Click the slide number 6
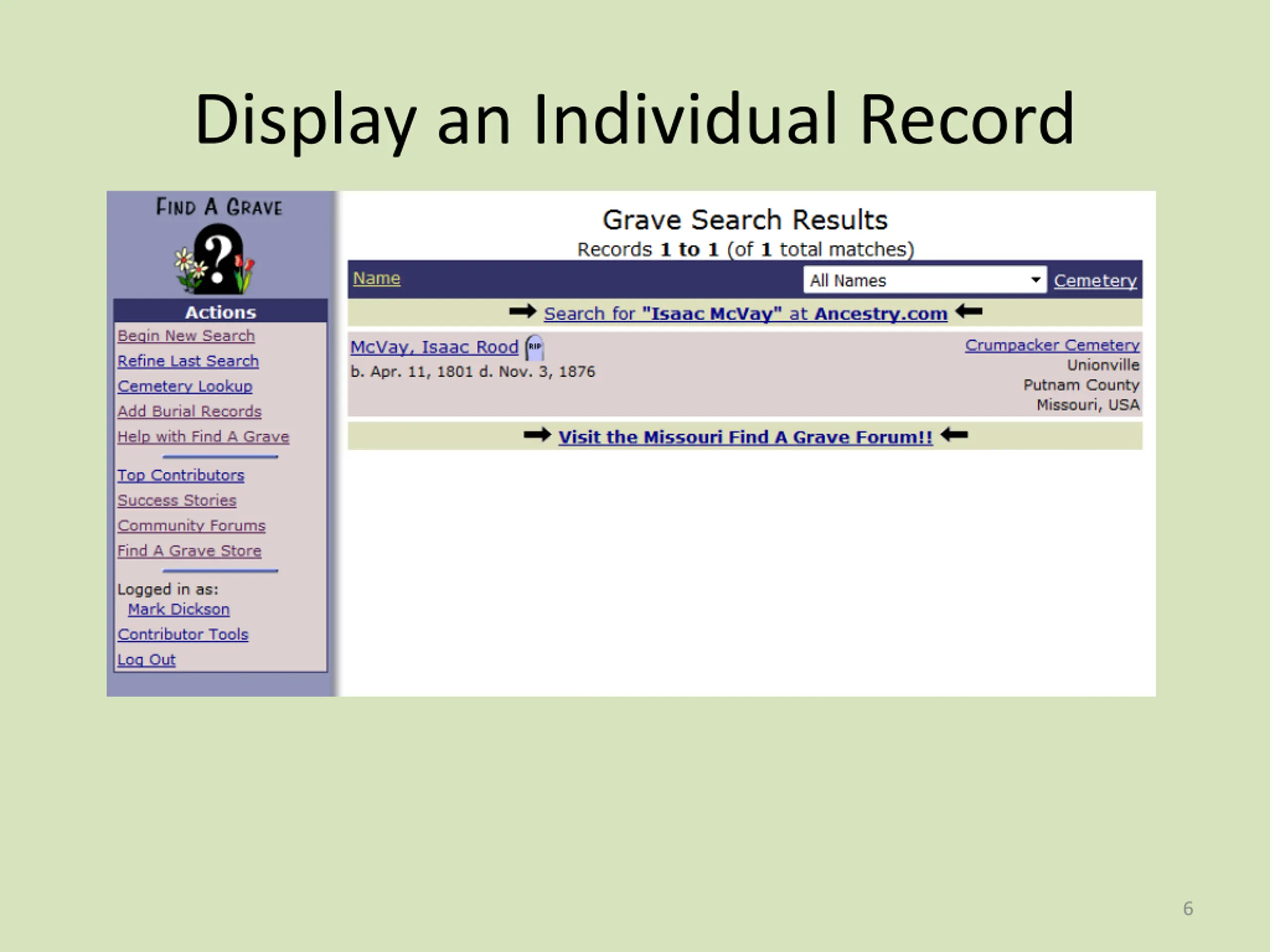 click(1188, 908)
